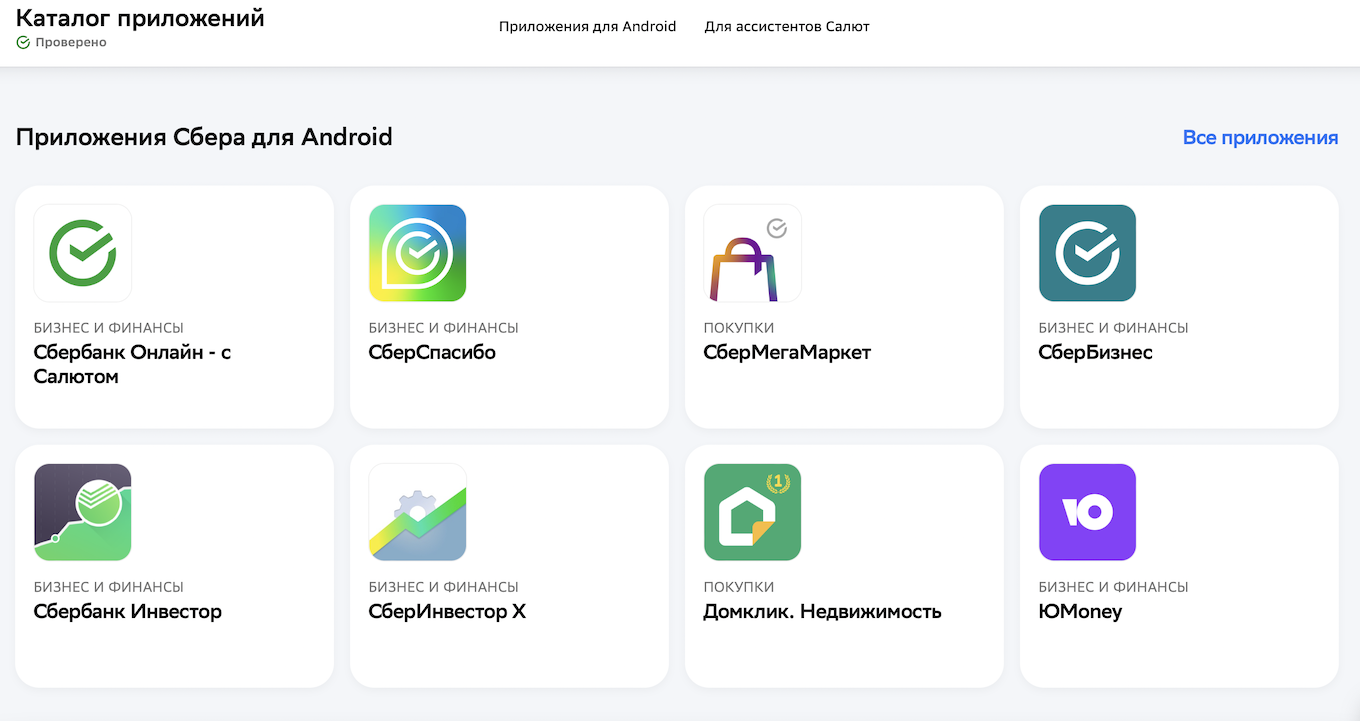The image size is (1360, 721).
Task: Select the СберСпасибо app title
Action: click(432, 353)
